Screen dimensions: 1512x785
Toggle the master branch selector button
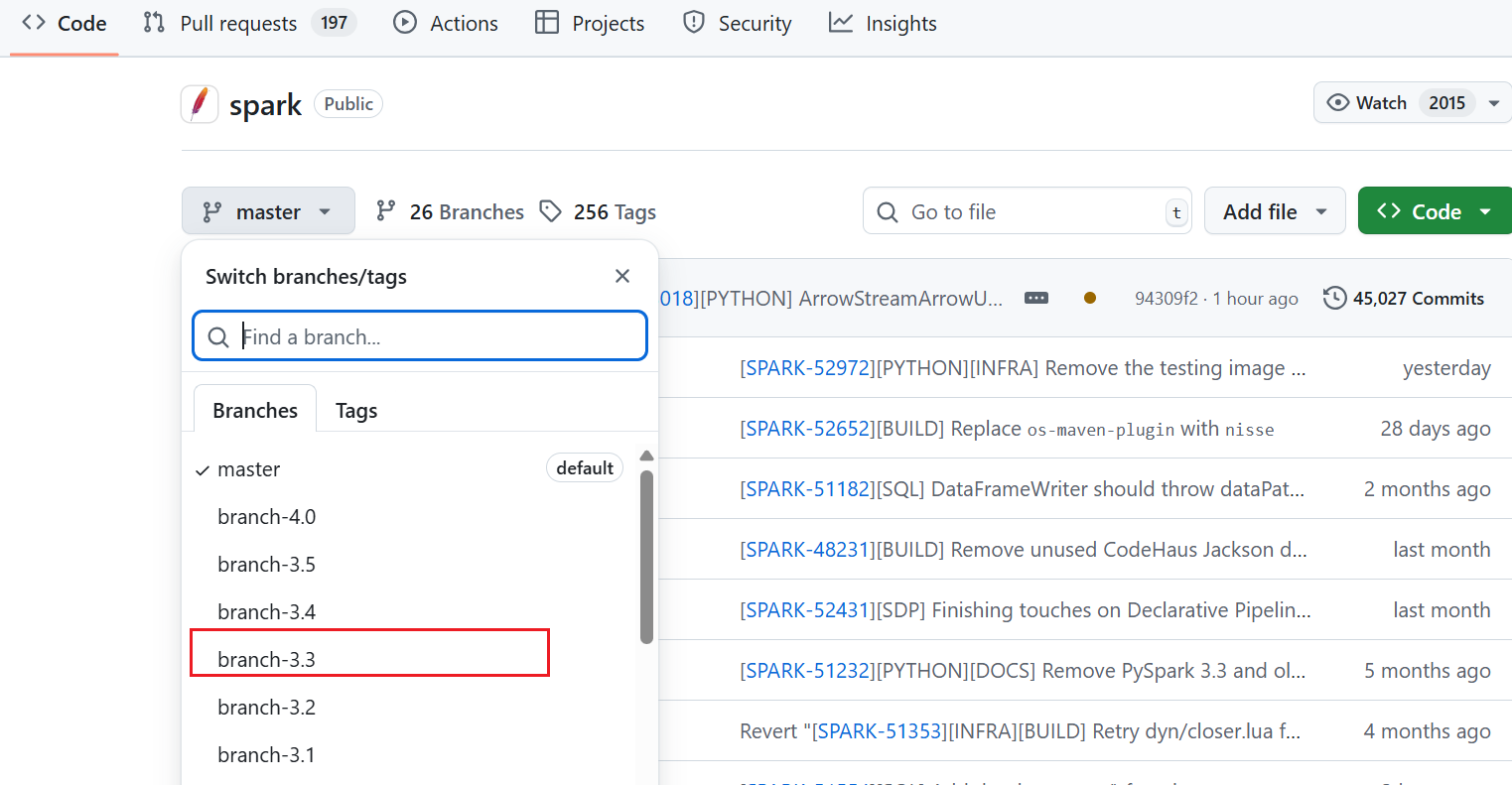coord(268,211)
